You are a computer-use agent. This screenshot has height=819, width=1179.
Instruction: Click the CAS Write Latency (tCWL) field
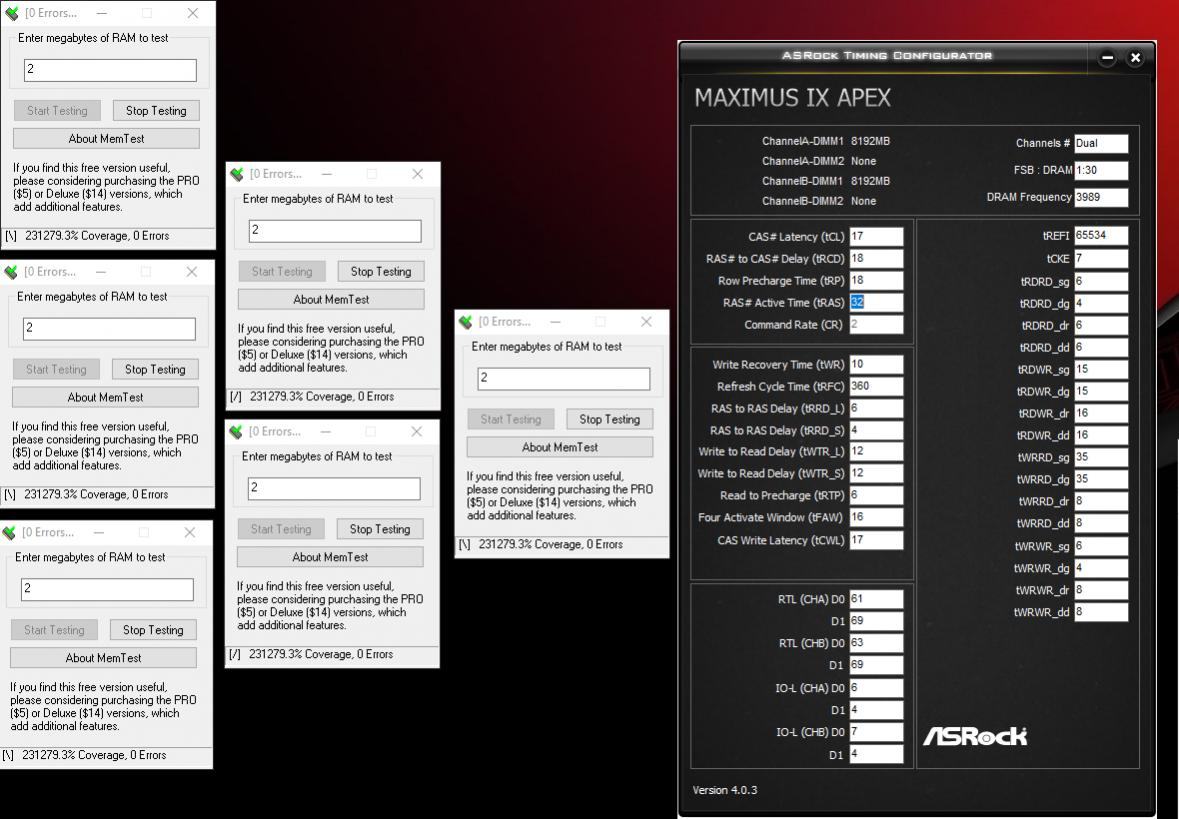876,540
